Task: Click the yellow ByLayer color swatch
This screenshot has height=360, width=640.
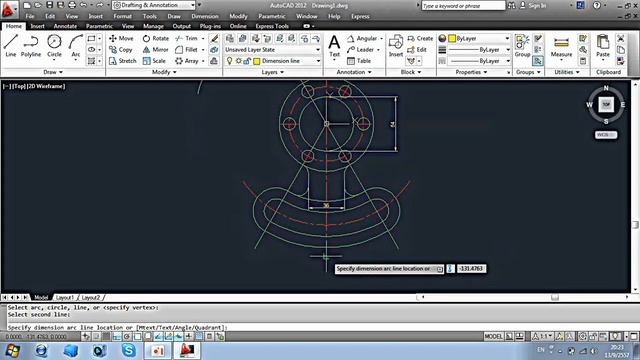Action: click(x=452, y=38)
